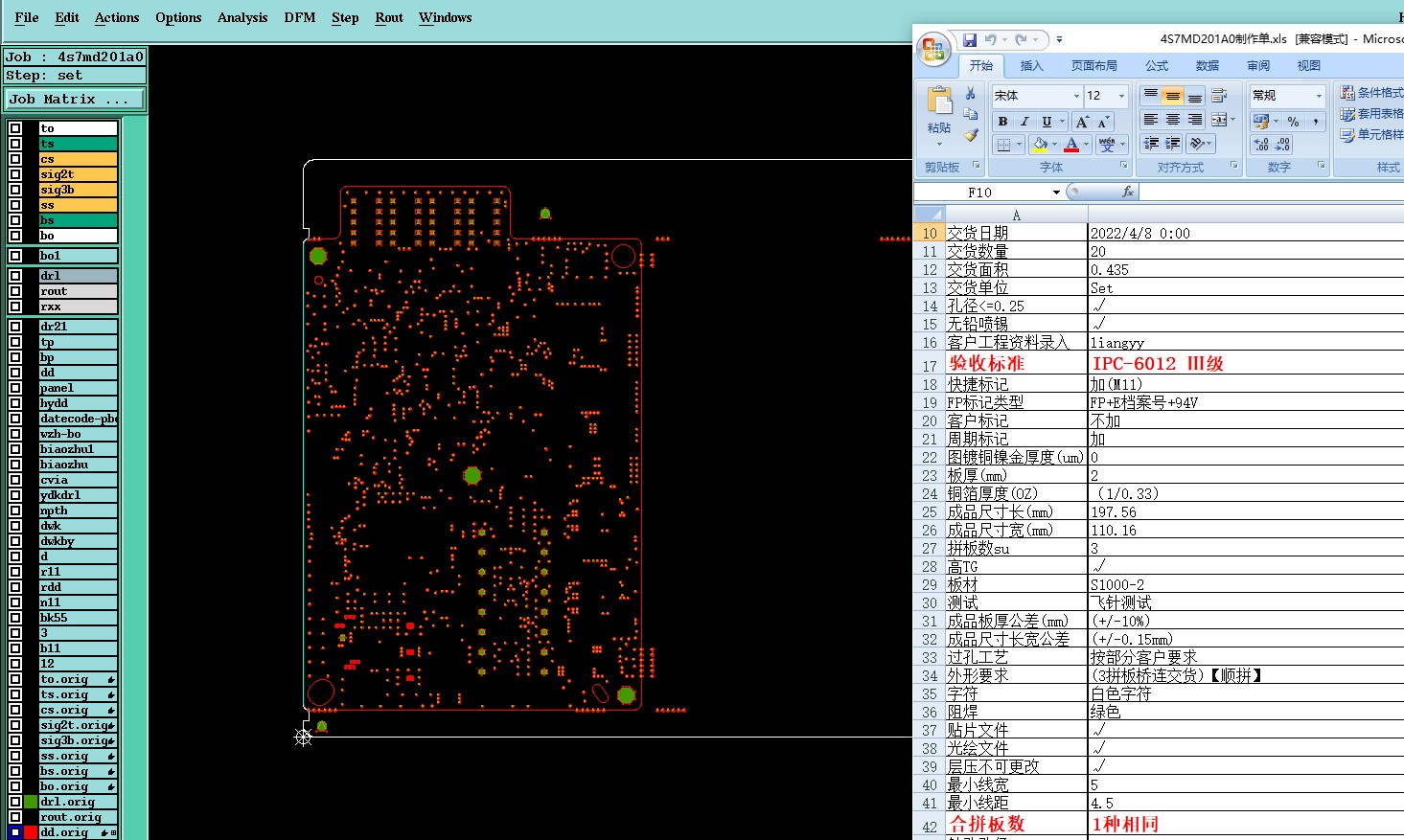1404x840 pixels.
Task: Increase font size with large A icon
Action: point(1082,122)
